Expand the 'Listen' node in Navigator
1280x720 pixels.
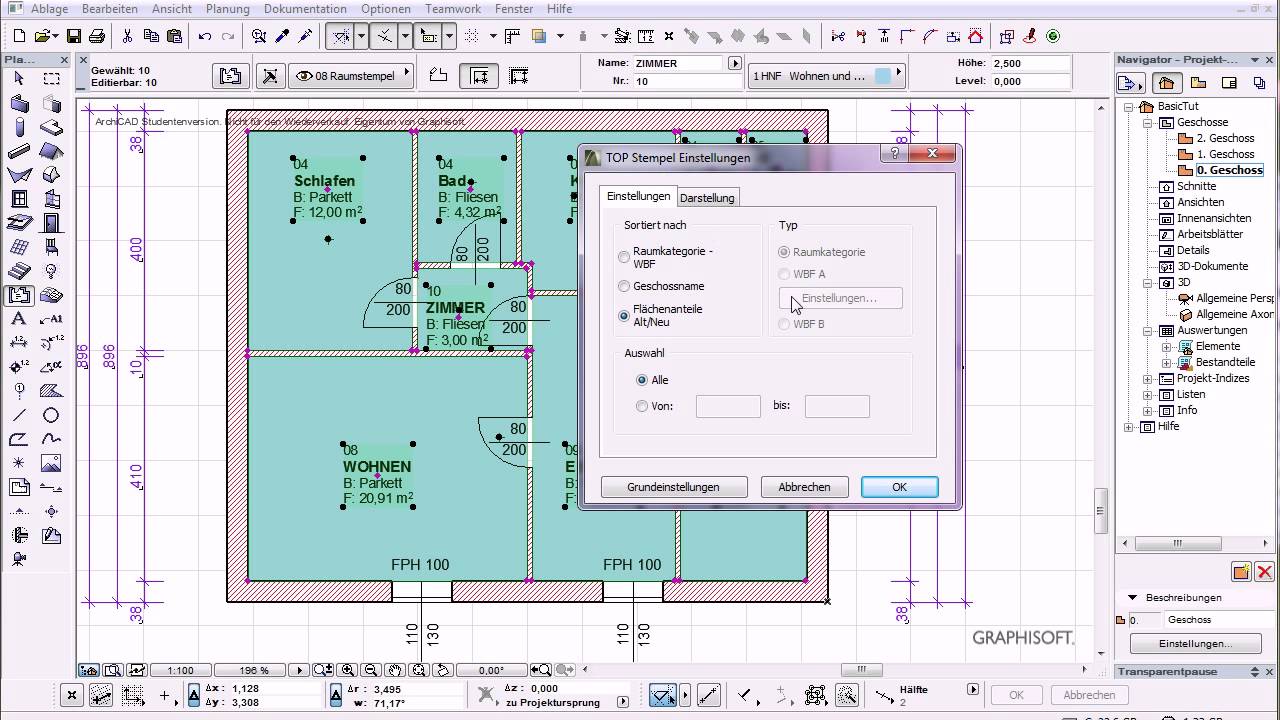pos(1148,394)
